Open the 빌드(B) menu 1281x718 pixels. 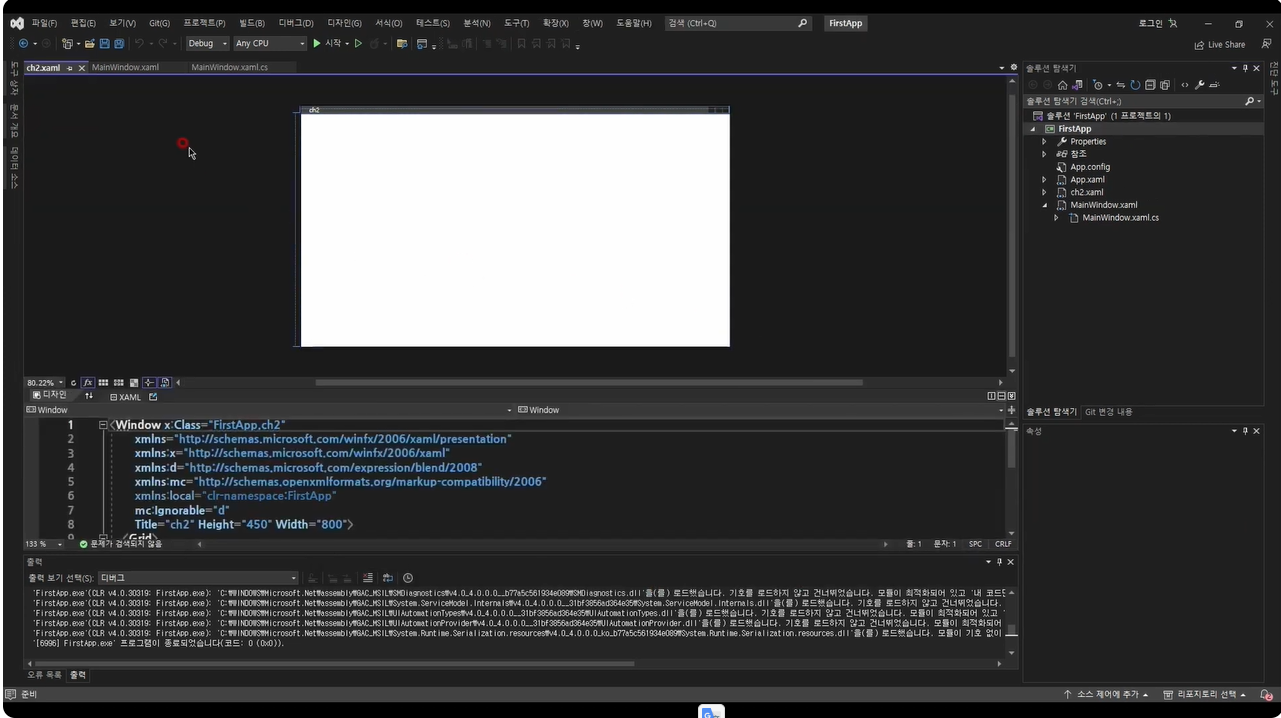[x=252, y=23]
